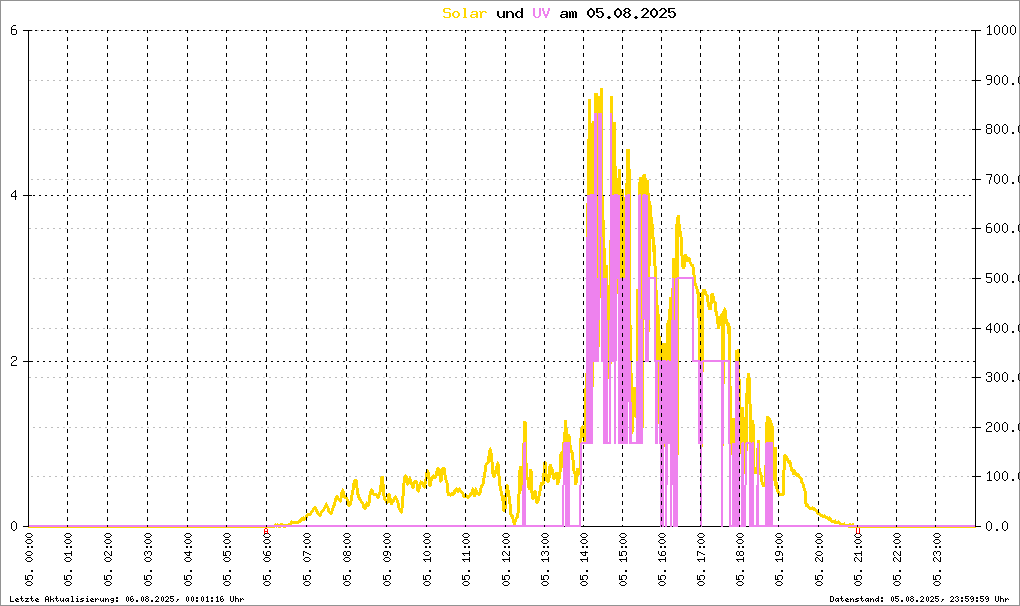This screenshot has height=606, width=1020.
Task: Click the time label "05. 04:00"
Action: point(187,560)
